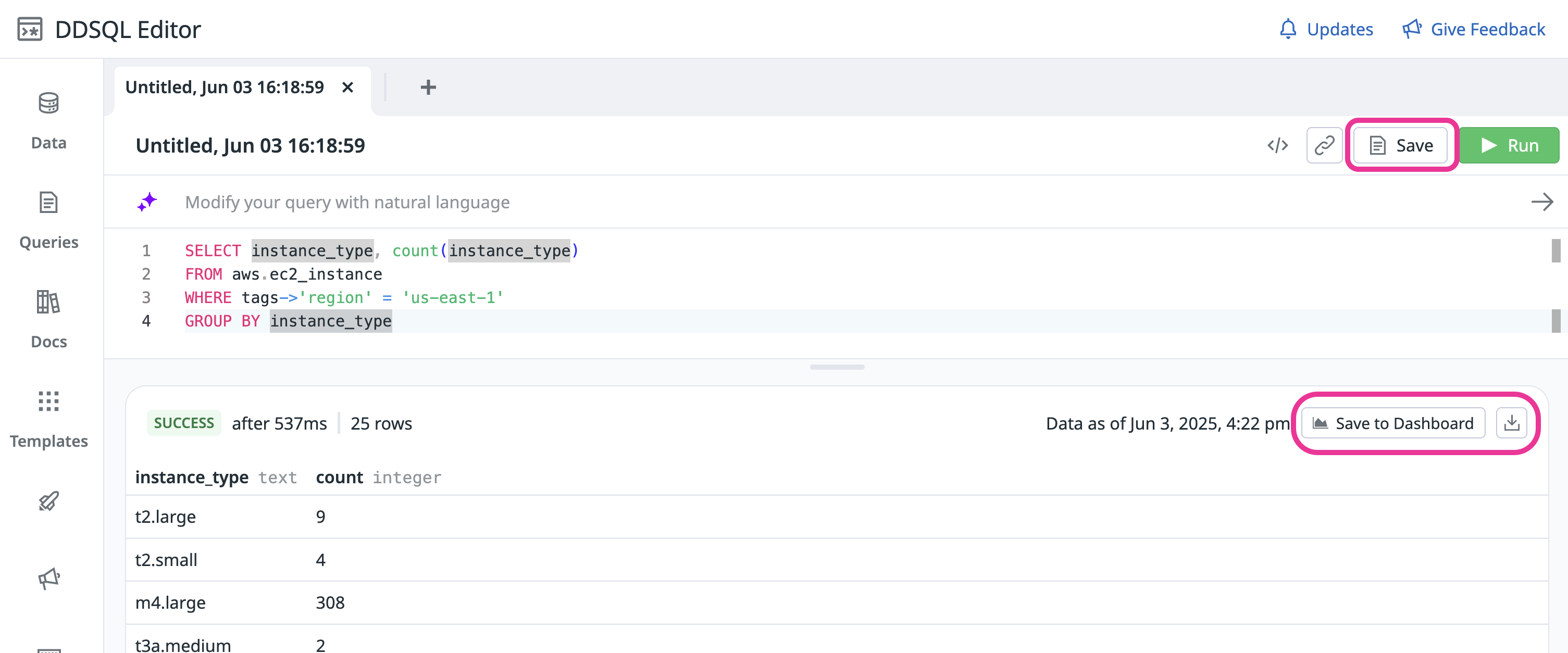Select the m4.large row cell
Image resolution: width=1568 pixels, height=653 pixels.
170,602
